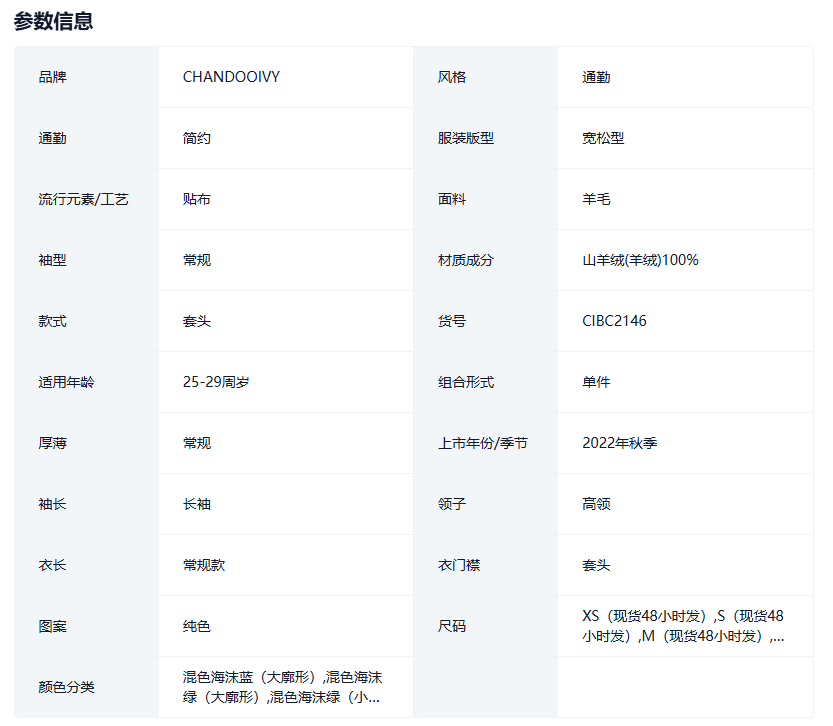Click the 服装版型 label cell
Image resolution: width=833 pixels, height=726 pixels.
(466, 138)
